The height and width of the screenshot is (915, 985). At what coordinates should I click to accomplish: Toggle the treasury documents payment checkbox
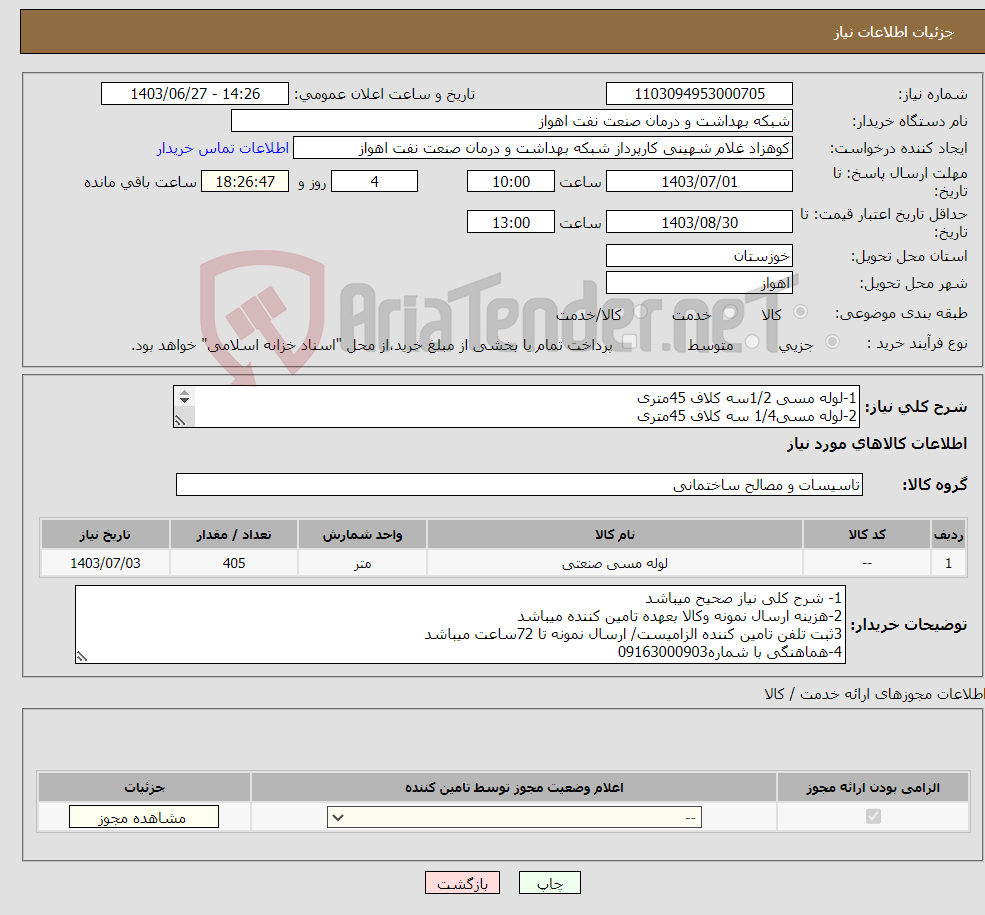click(629, 342)
